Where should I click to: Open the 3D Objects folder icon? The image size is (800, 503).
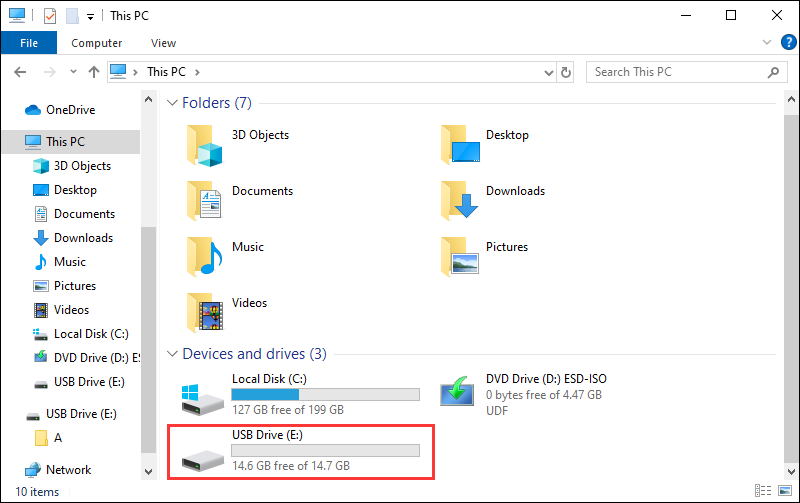point(204,143)
